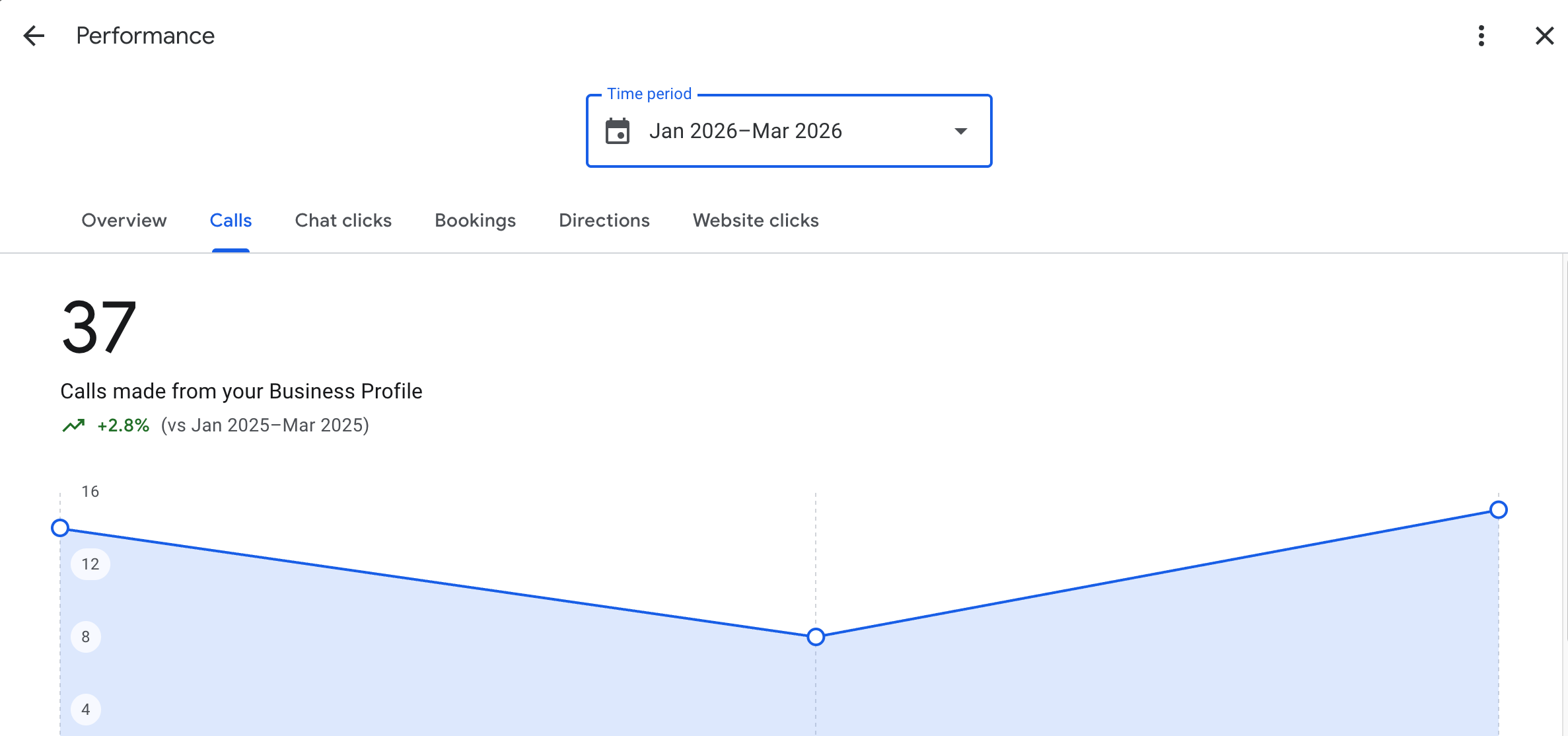Click the first data point on chart
The image size is (1568, 736).
point(60,528)
